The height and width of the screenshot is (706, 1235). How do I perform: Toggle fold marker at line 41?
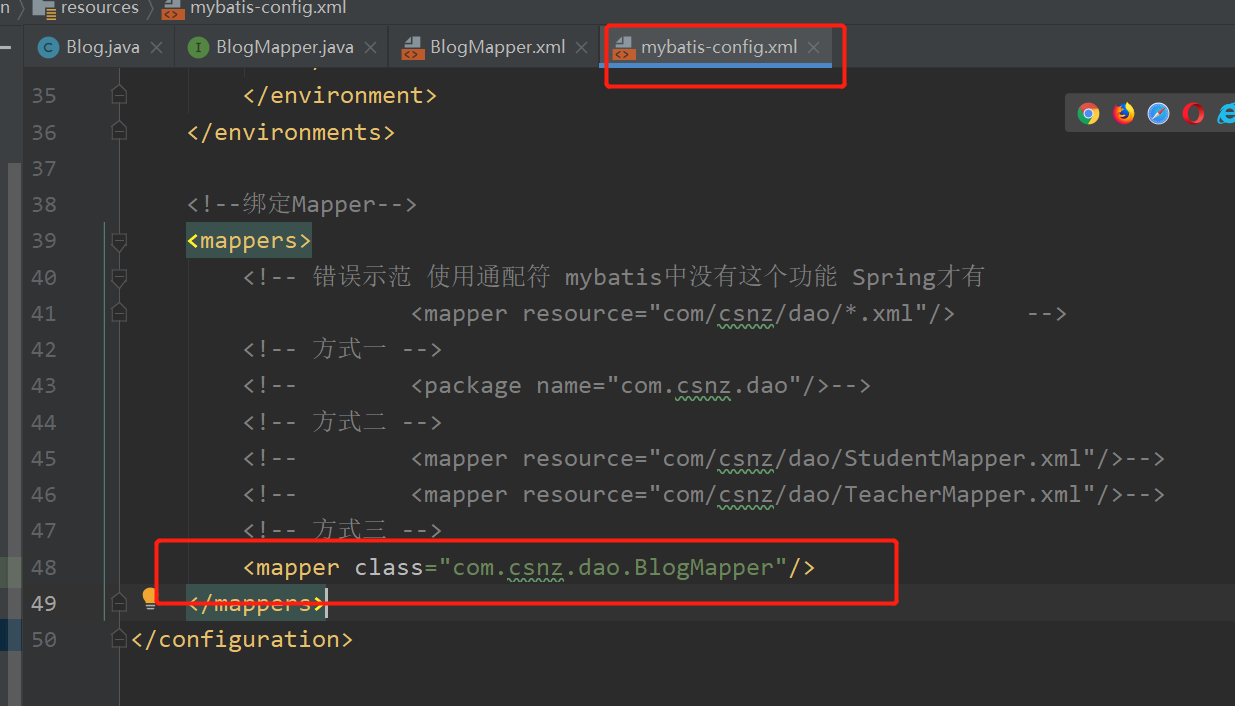[x=119, y=313]
